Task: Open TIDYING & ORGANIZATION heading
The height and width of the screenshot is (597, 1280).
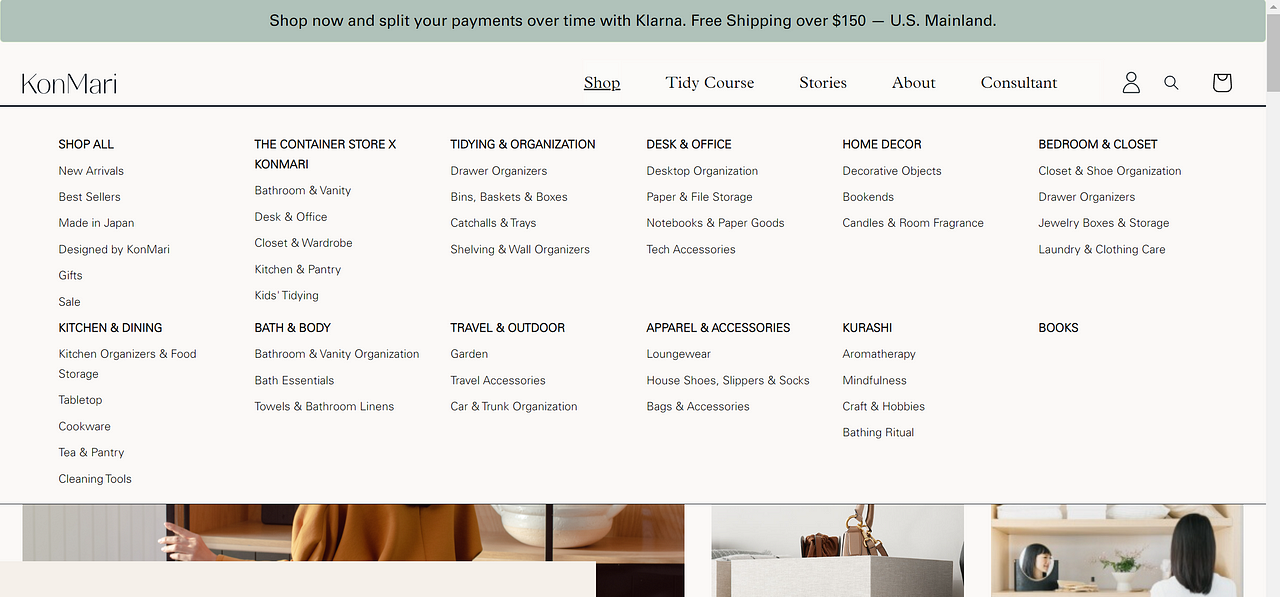Action: [x=523, y=144]
